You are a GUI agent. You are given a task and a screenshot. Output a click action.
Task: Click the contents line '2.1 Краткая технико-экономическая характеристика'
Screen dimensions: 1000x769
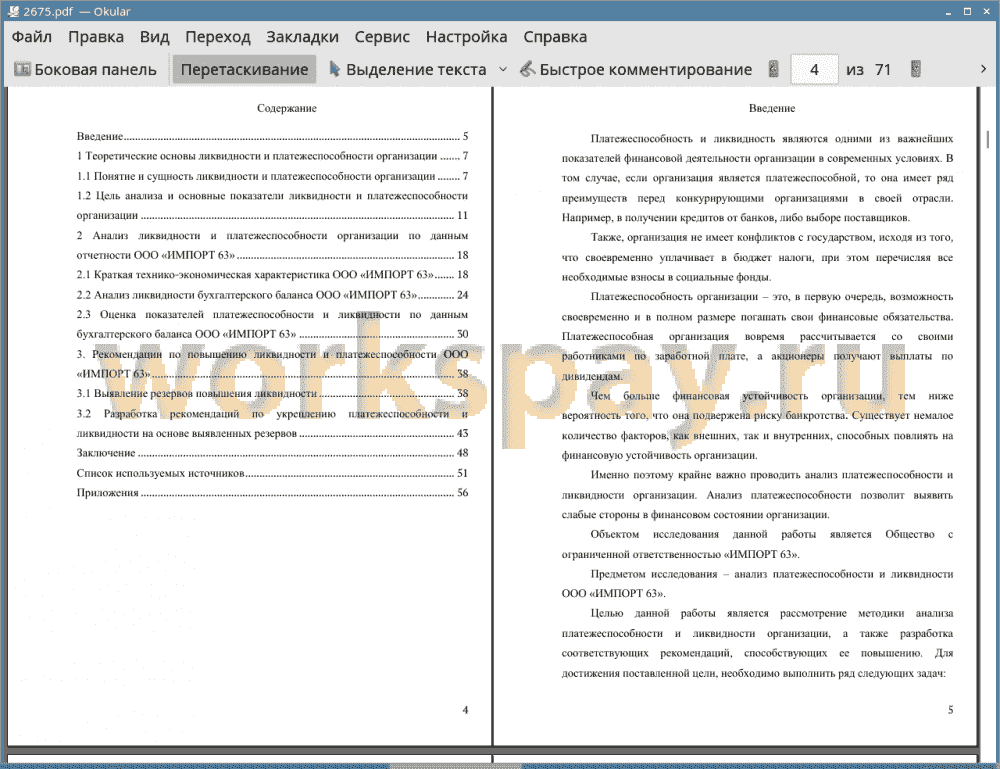[x=272, y=275]
